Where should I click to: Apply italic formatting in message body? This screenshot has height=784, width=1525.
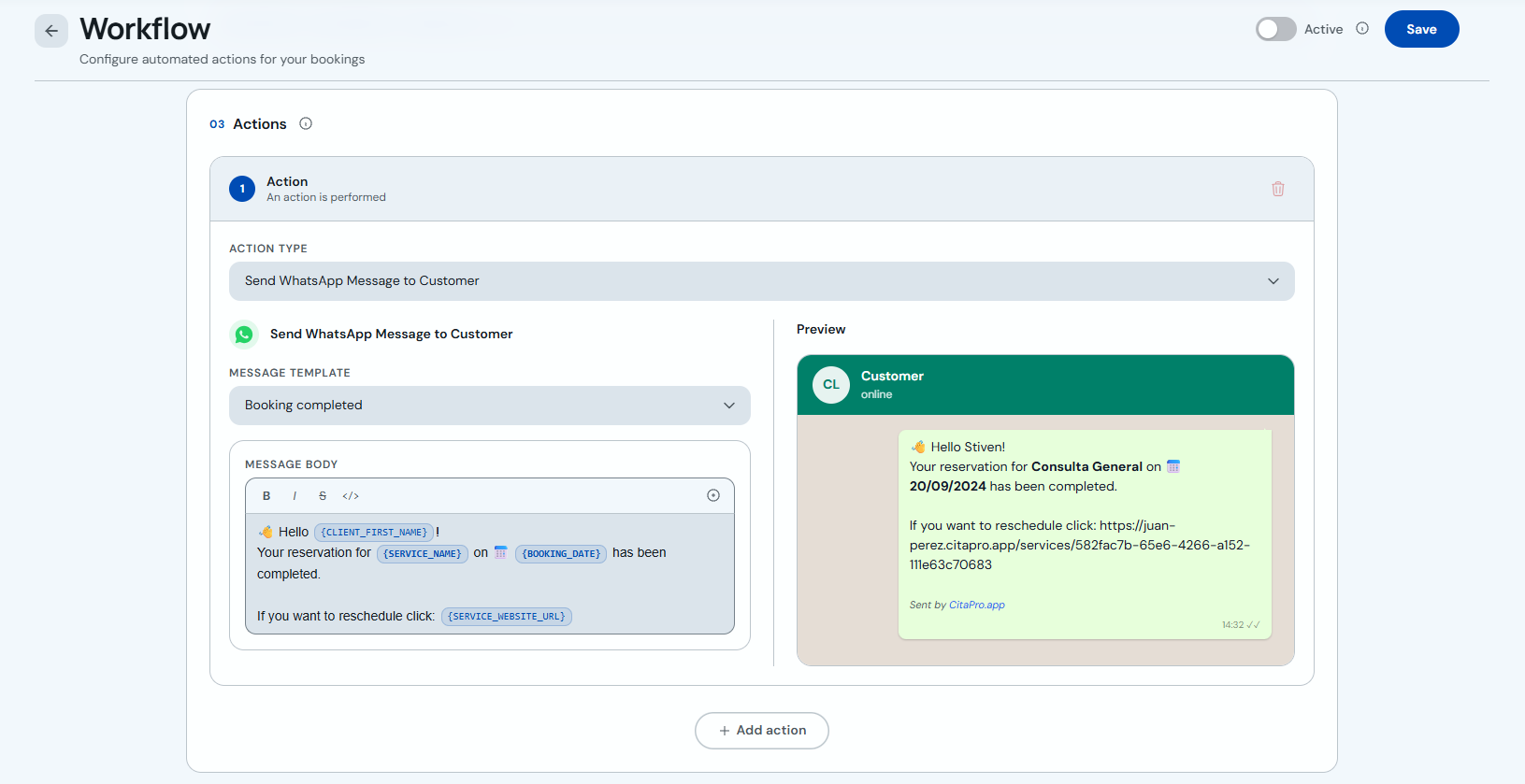coord(295,496)
